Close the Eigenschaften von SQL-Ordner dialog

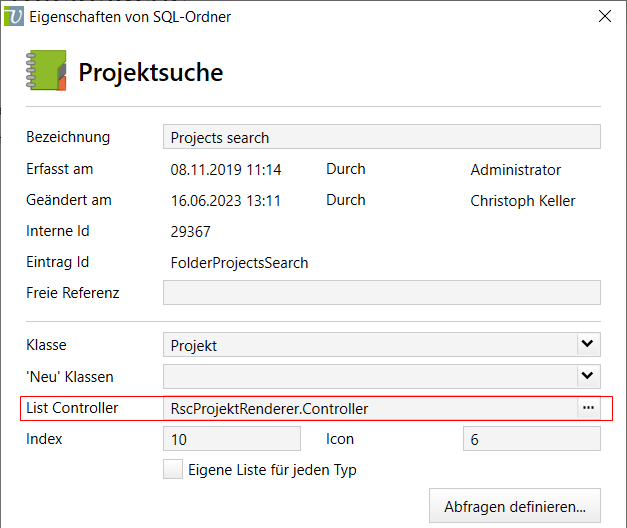(x=604, y=16)
